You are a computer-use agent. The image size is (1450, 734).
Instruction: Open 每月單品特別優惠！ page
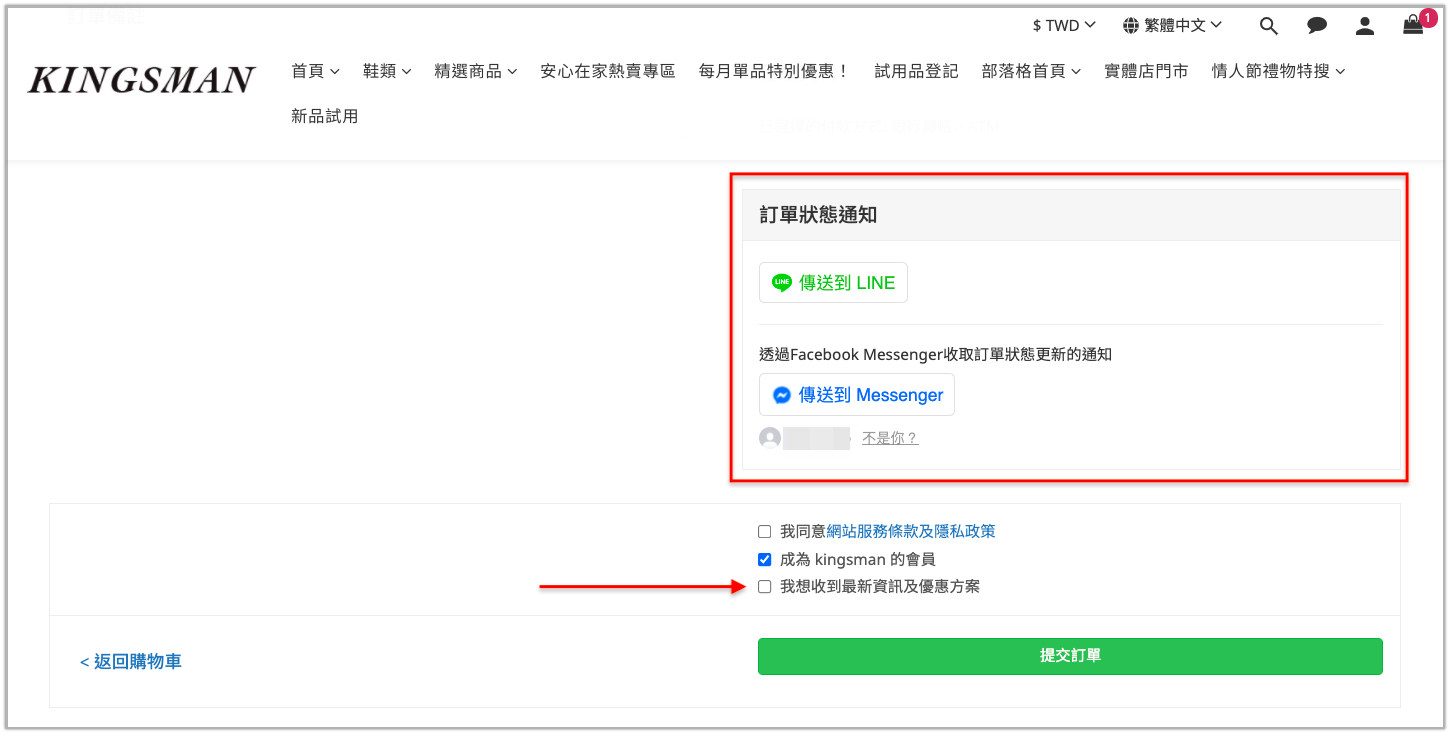[x=775, y=71]
